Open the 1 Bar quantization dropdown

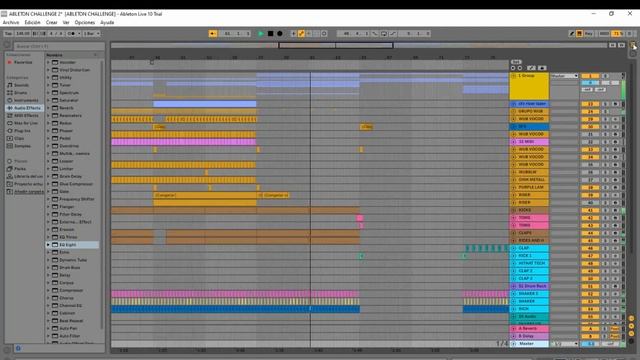click(91, 33)
